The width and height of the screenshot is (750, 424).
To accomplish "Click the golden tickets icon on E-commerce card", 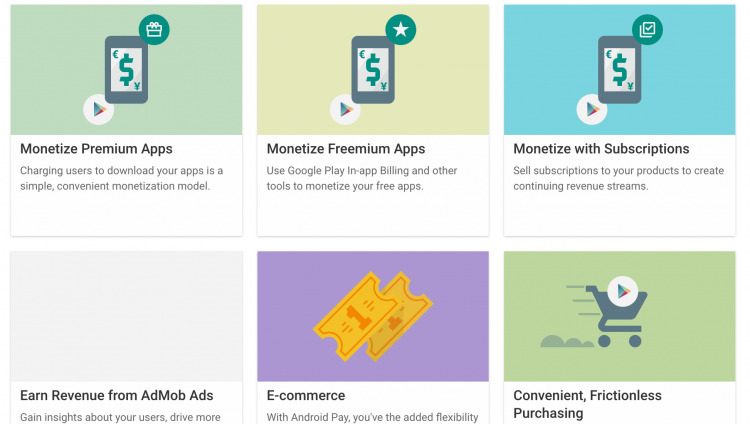I will pyautogui.click(x=373, y=316).
